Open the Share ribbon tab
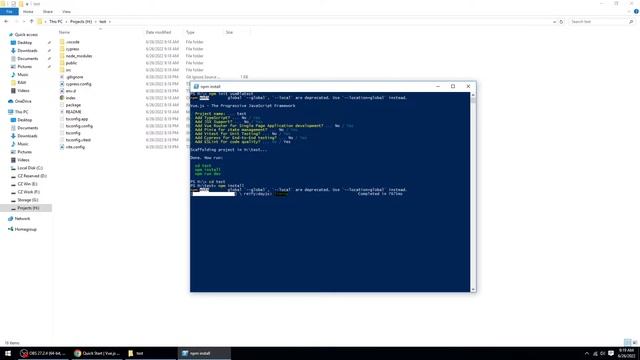 click(x=48, y=11)
